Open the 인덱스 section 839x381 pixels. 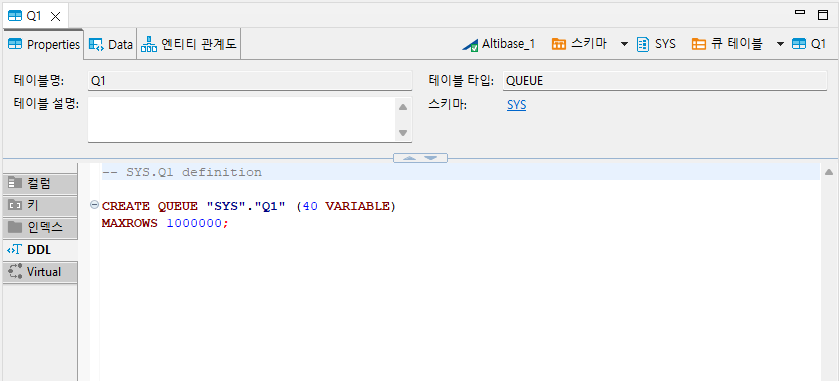pyautogui.click(x=40, y=227)
